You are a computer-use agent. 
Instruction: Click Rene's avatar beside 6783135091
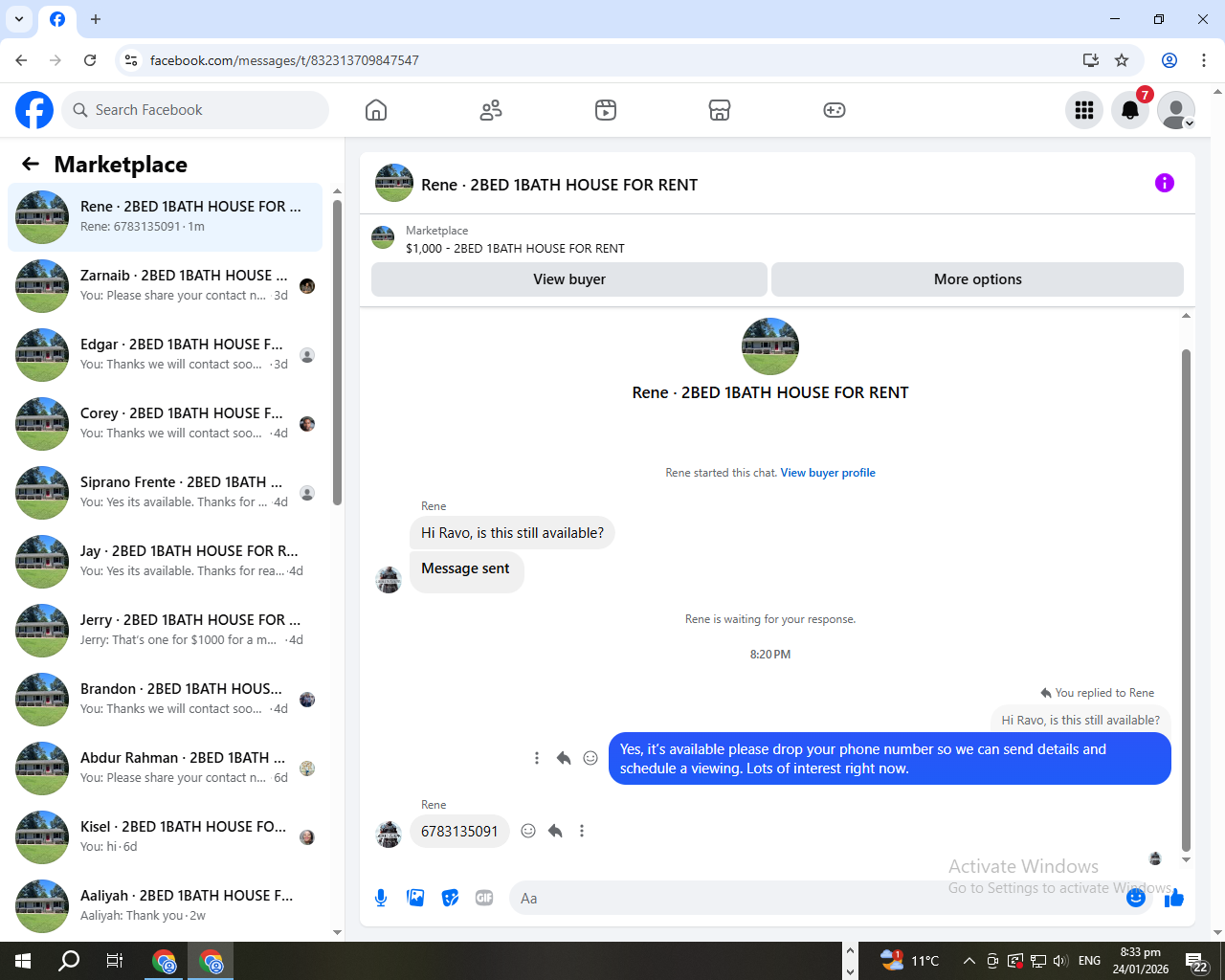[389, 835]
